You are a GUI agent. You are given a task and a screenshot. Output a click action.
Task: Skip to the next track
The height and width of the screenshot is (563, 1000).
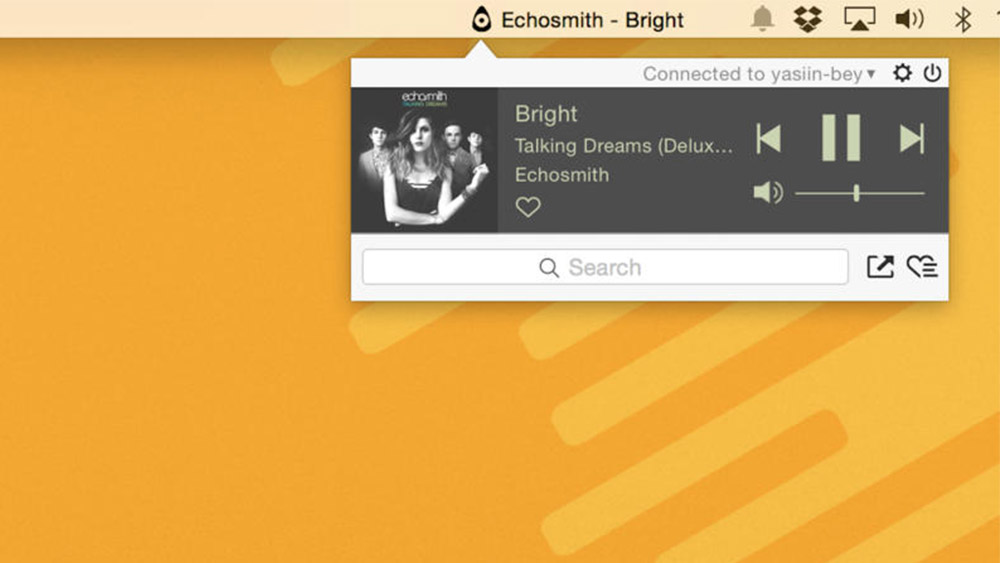coord(911,138)
